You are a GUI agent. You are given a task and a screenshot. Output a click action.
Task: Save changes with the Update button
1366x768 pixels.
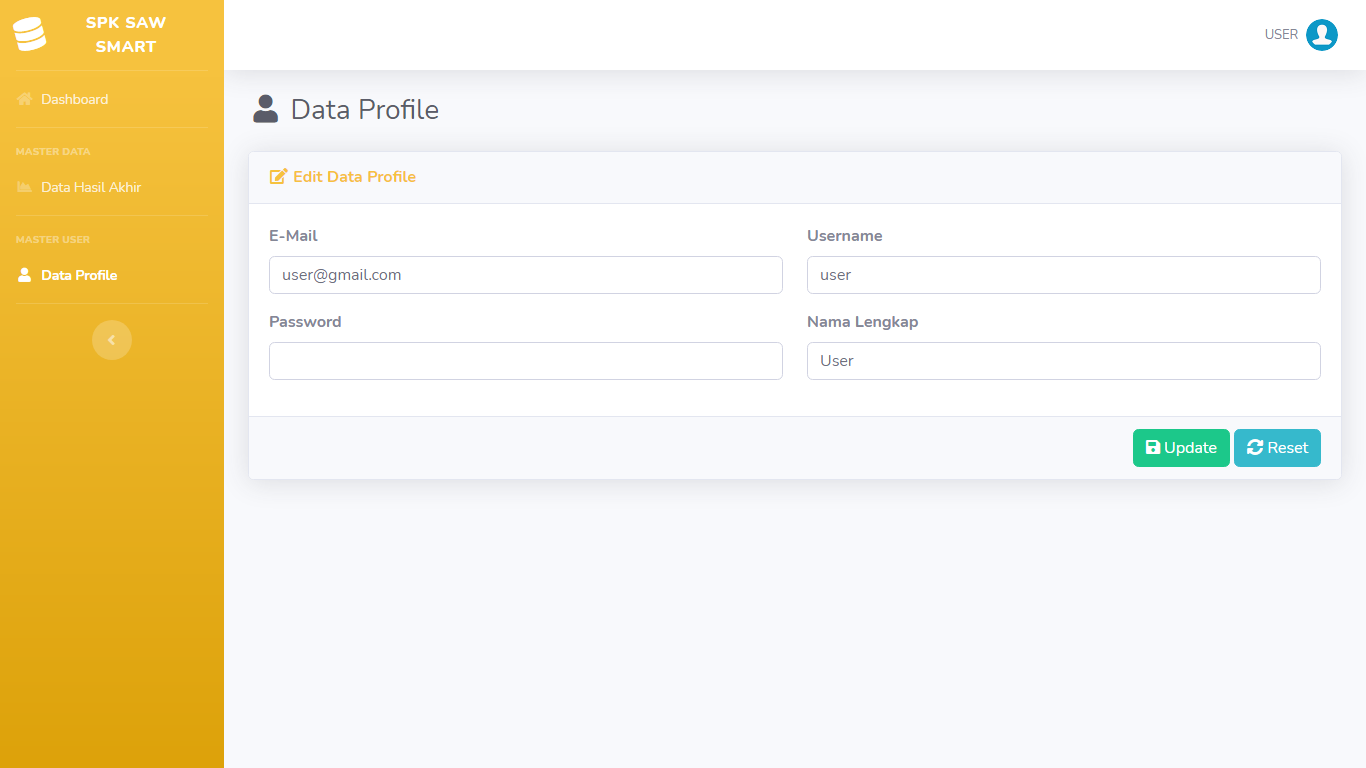1181,448
